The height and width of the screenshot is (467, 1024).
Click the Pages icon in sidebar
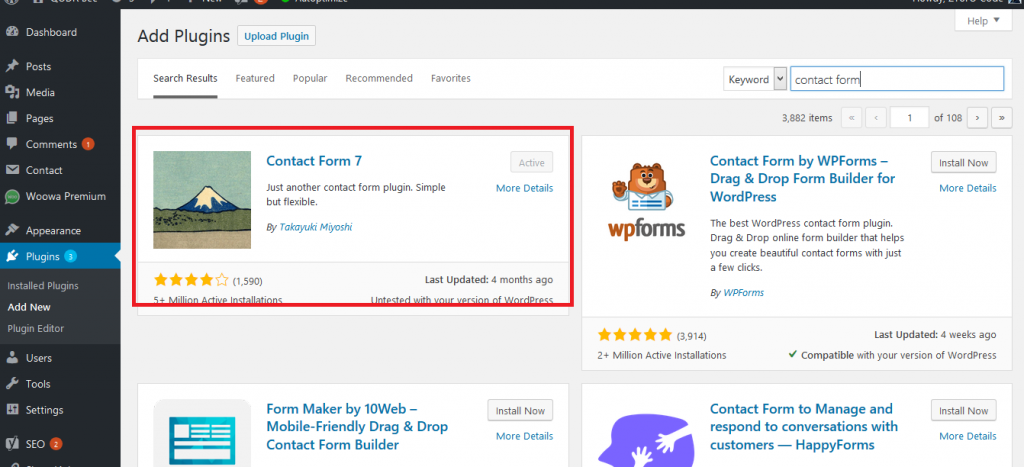(12, 118)
